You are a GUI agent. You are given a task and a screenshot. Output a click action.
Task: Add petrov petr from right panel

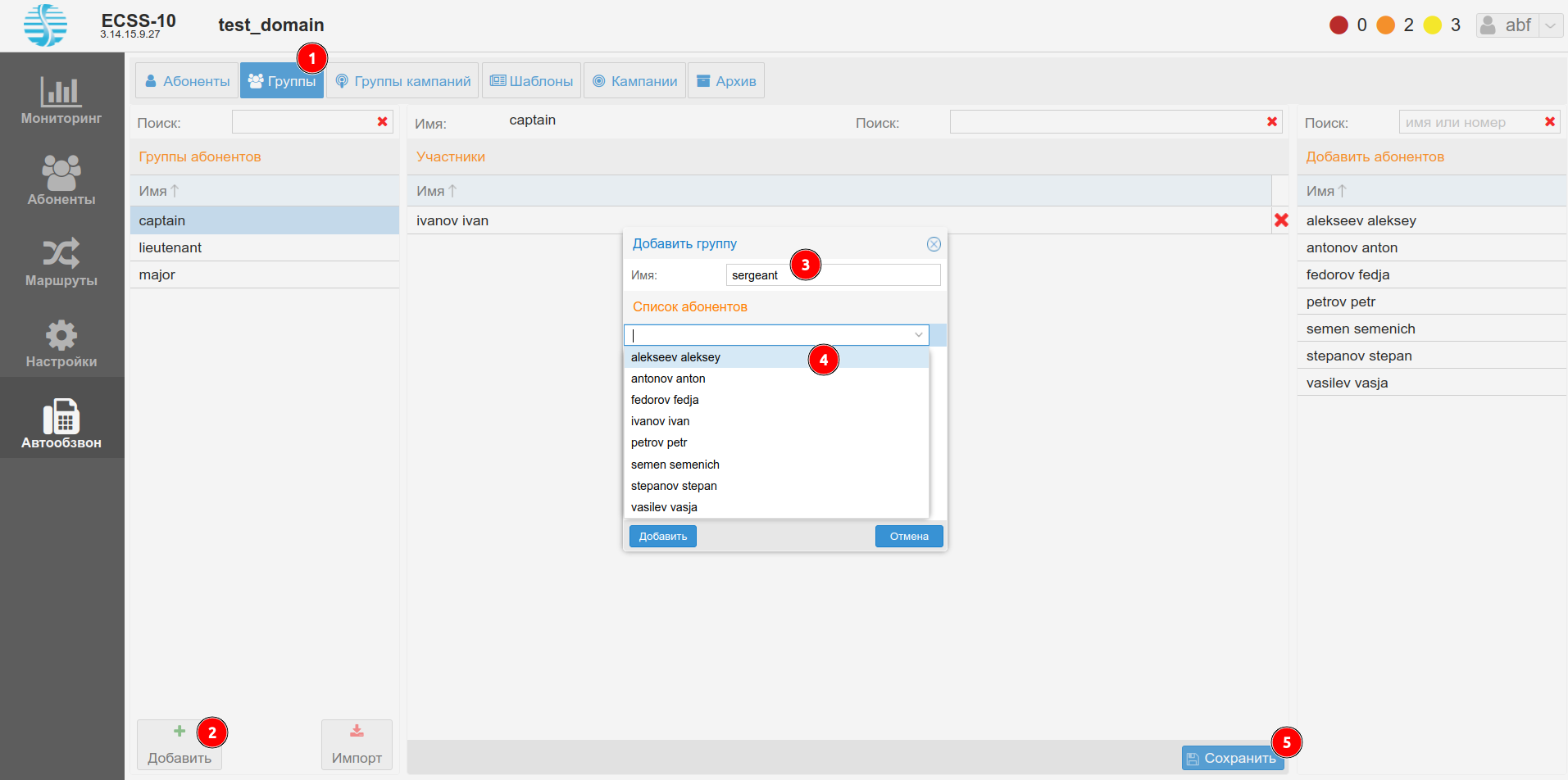point(1432,302)
